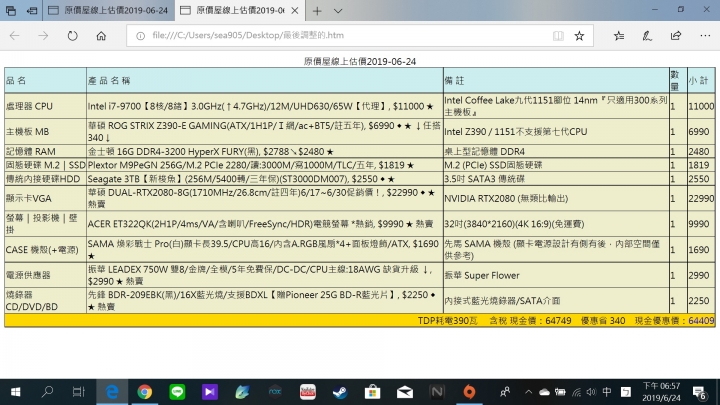Image resolution: width=720 pixels, height=405 pixels.
Task: Open a new tab
Action: click(x=317, y=11)
